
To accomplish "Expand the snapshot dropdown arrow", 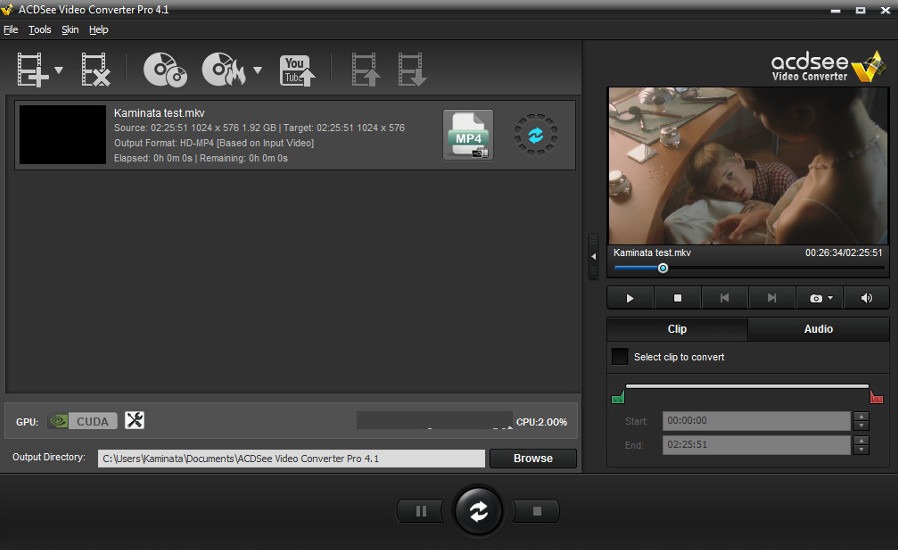I will (830, 298).
